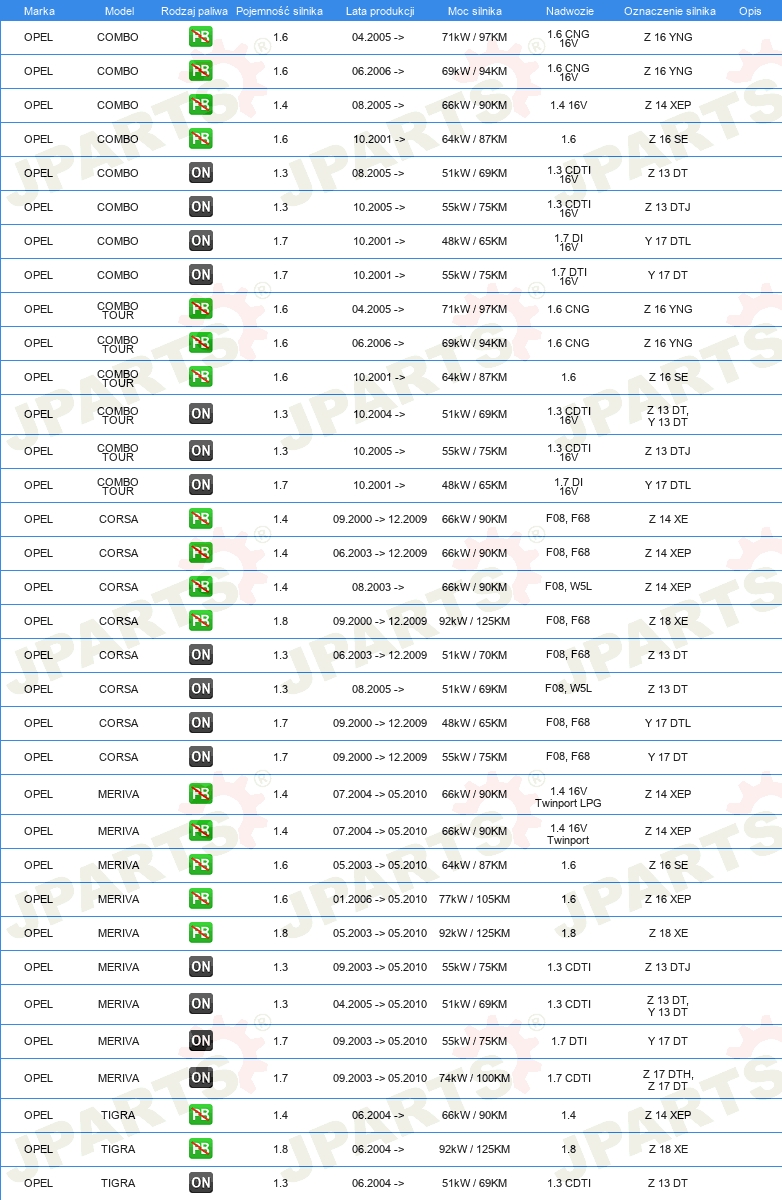
Task: Click ON icon in CORSA 55kW Y 17 DT row
Action: pyautogui.click(x=200, y=757)
